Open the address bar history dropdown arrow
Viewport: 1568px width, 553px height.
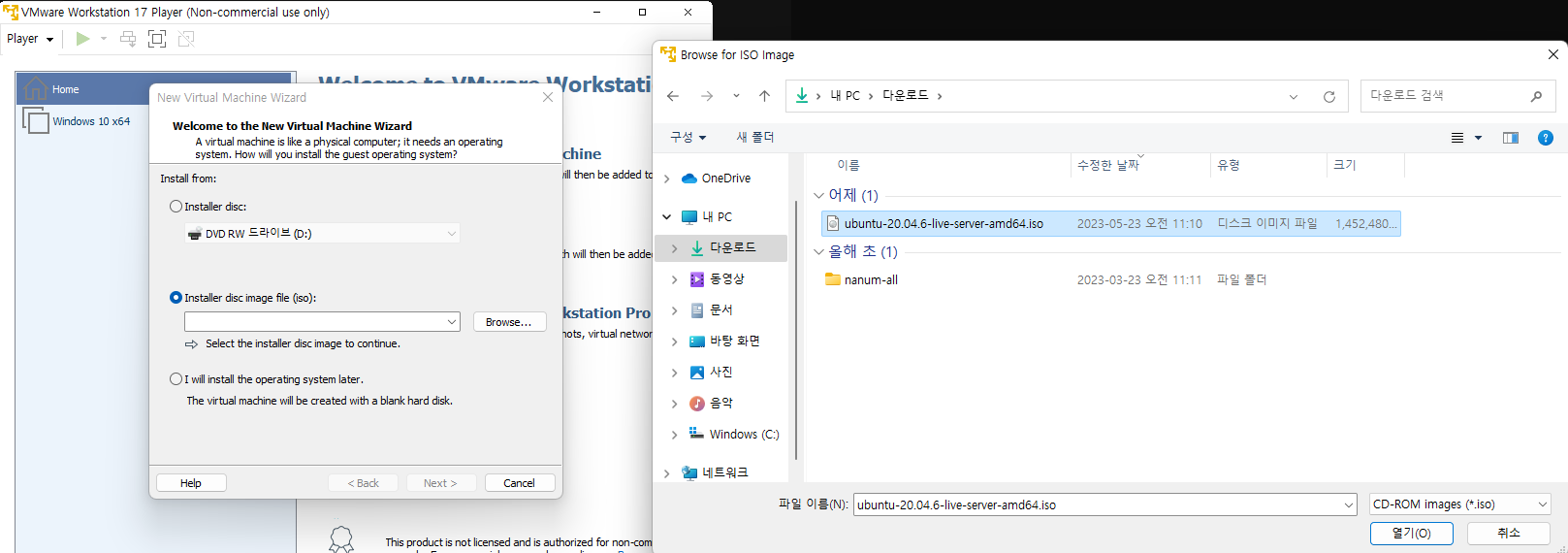coord(1294,96)
